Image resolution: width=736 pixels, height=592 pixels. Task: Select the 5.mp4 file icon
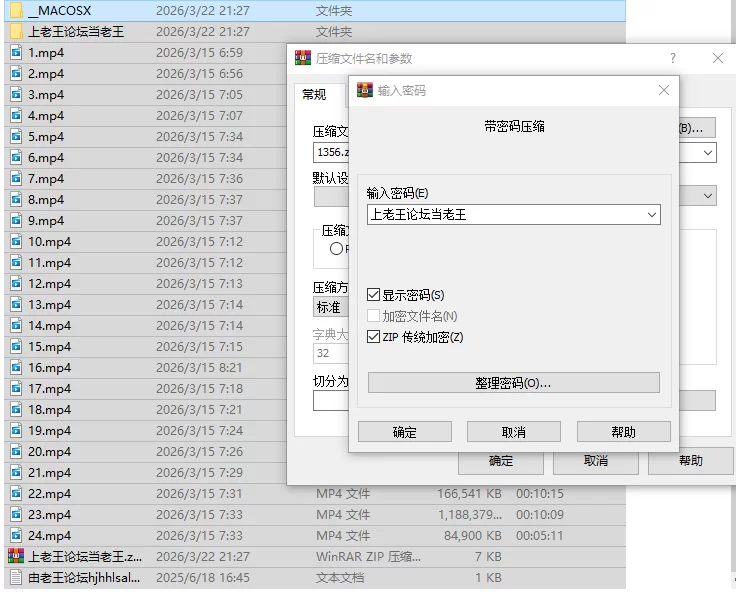16,137
